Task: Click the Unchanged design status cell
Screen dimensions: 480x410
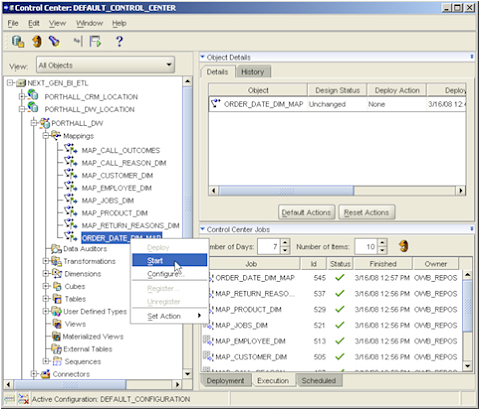Action: pos(337,104)
